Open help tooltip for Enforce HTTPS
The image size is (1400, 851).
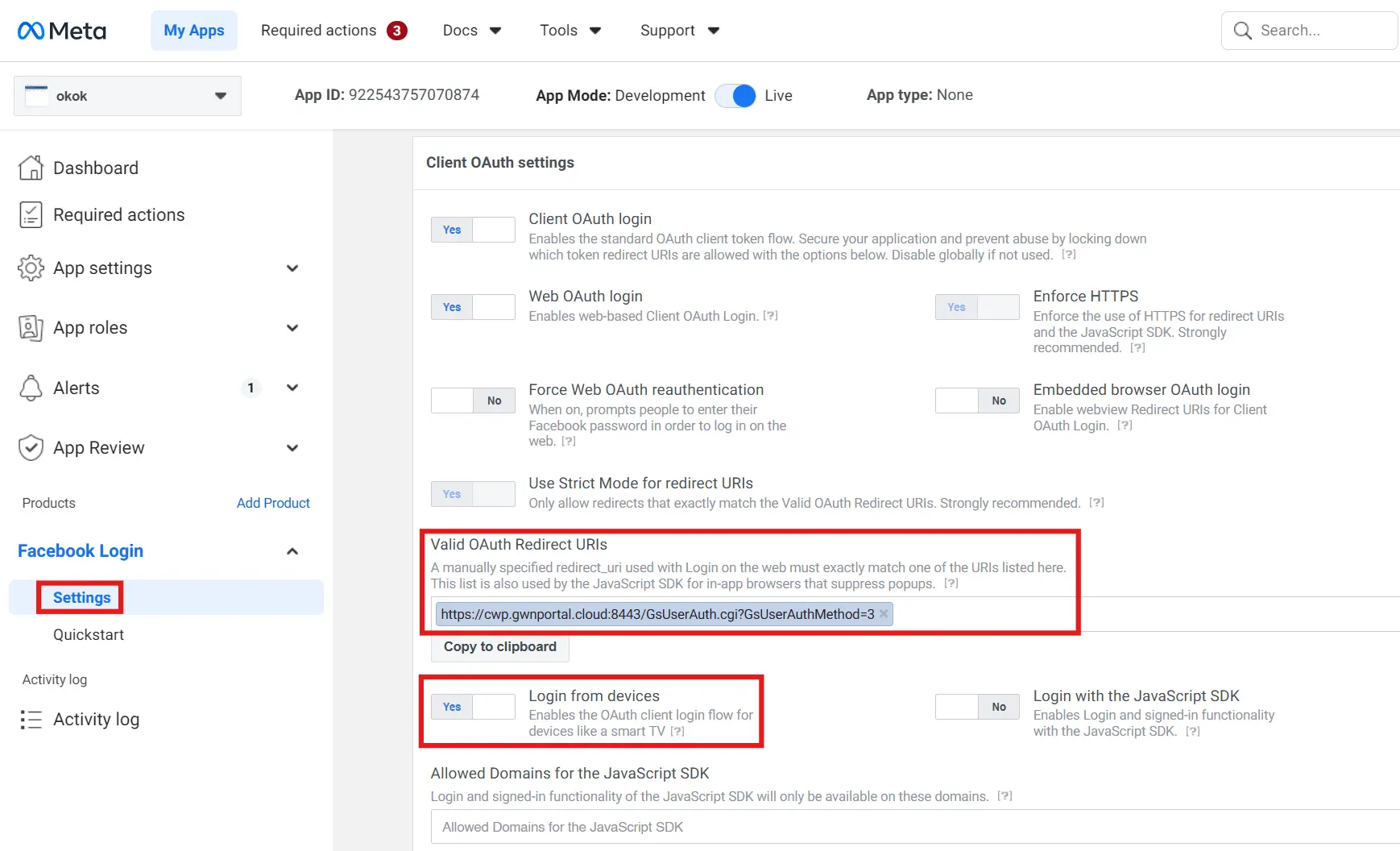tap(1137, 348)
